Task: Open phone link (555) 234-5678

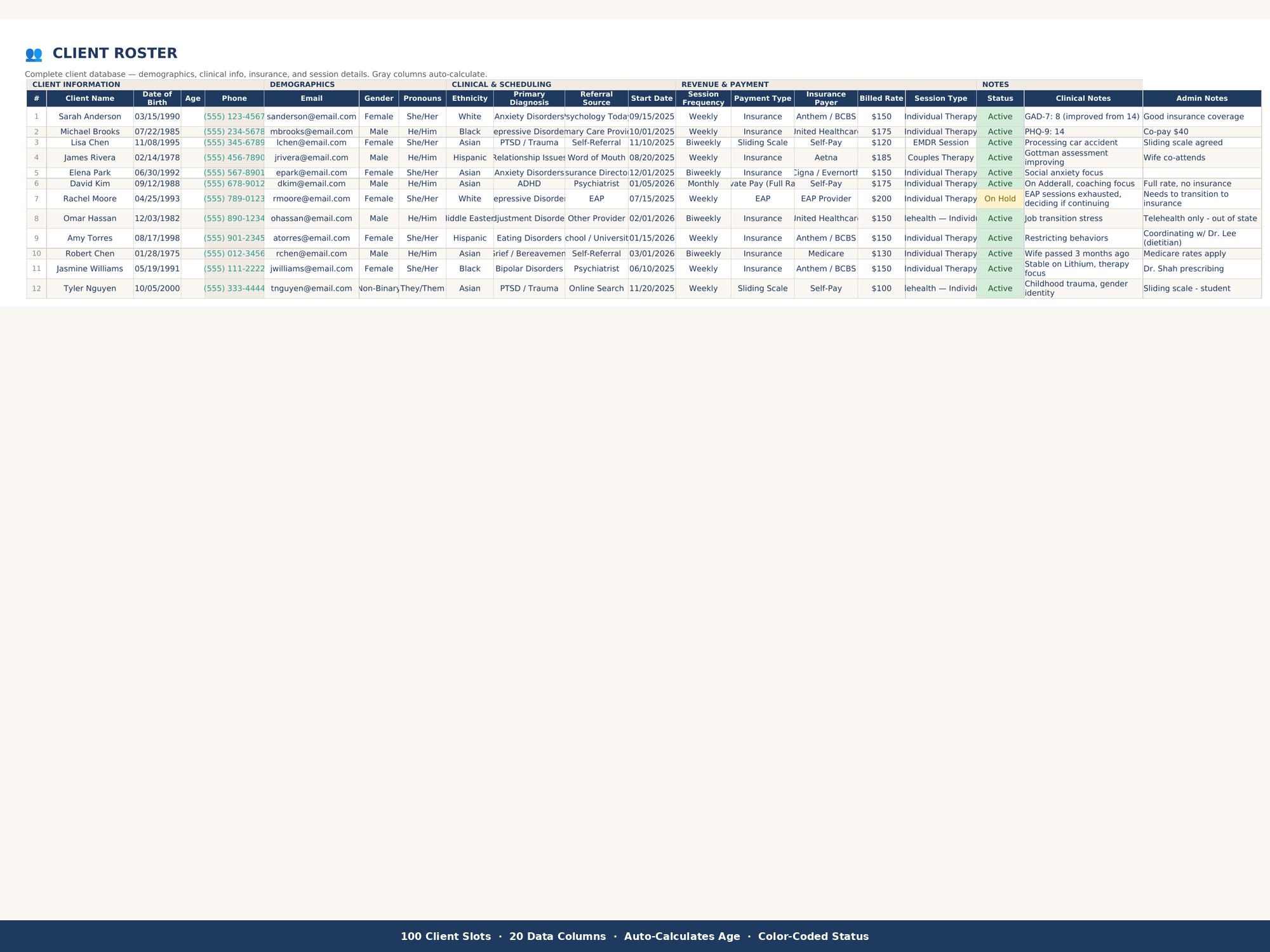Action: [x=234, y=132]
